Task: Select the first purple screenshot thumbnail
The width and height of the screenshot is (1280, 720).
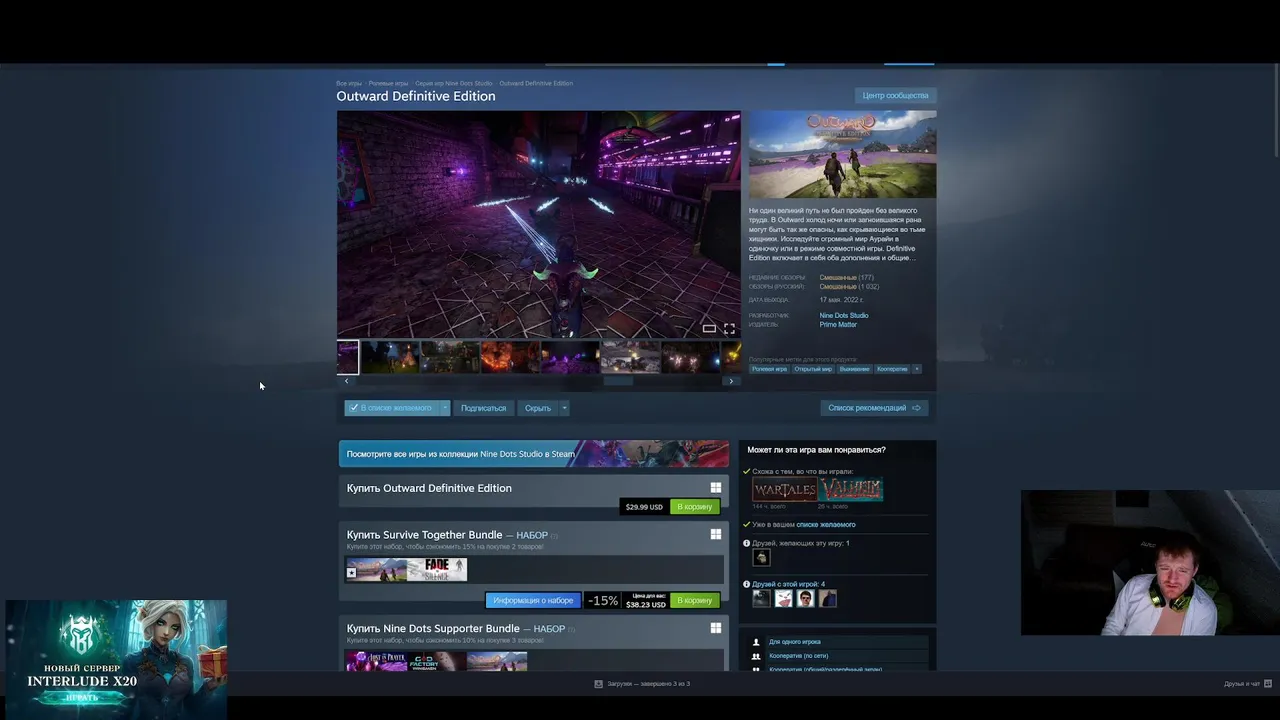Action: coord(347,357)
